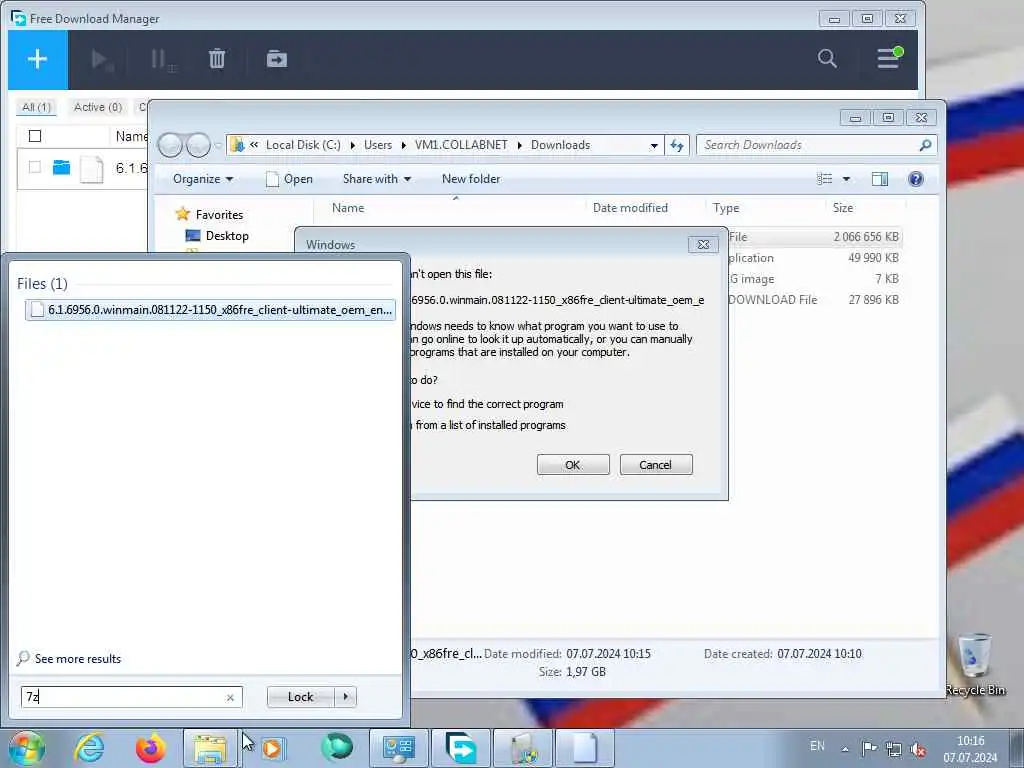Create a New folder
Viewport: 1024px width, 768px height.
pos(471,179)
